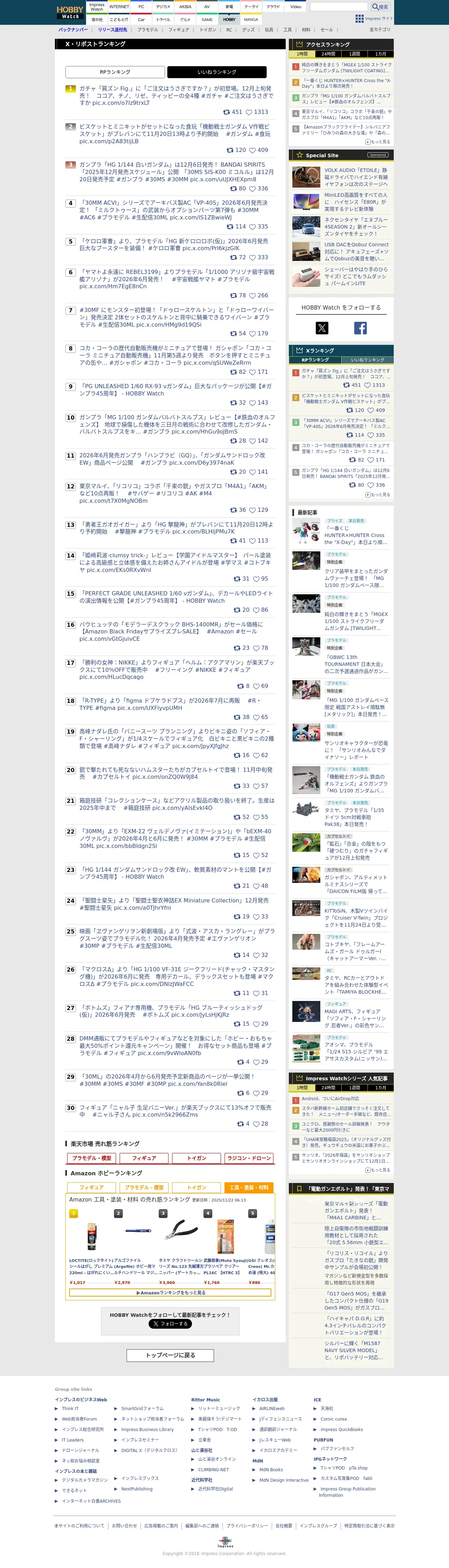Switch to the RPランキング view in the main ranking
Image resolution: width=449 pixels, height=1568 pixels.
115,72
